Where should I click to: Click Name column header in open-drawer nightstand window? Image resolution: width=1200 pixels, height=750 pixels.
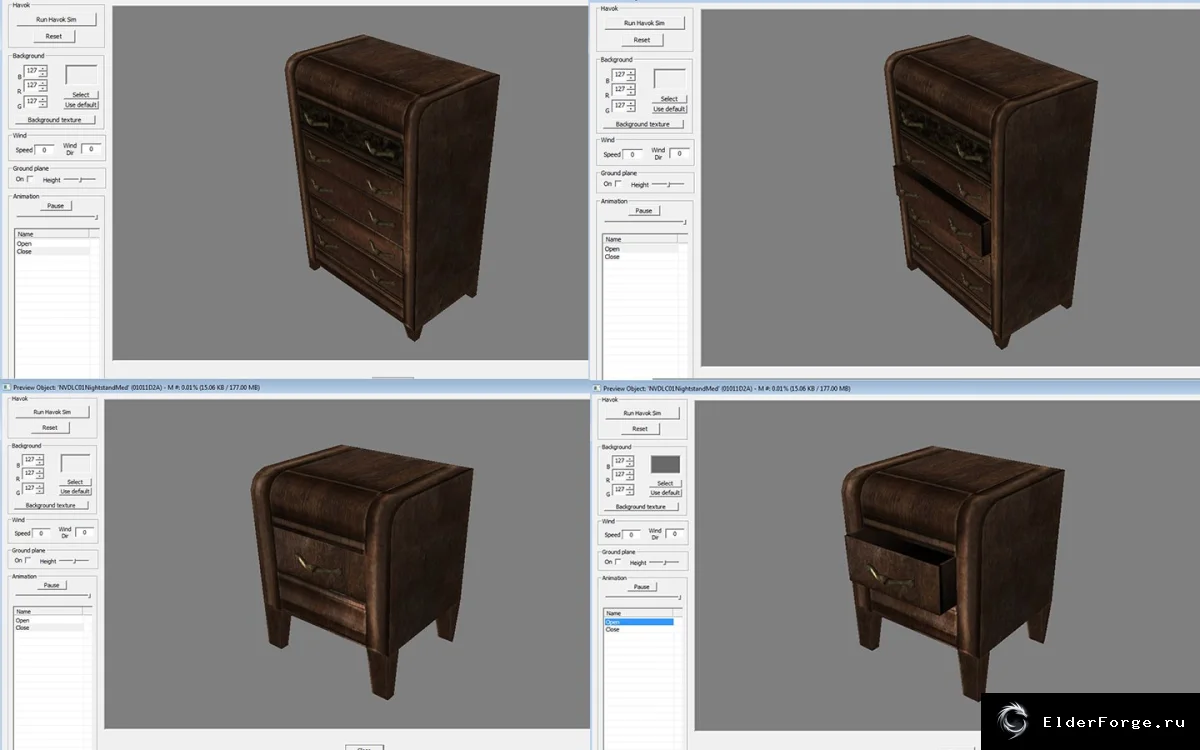(639, 613)
